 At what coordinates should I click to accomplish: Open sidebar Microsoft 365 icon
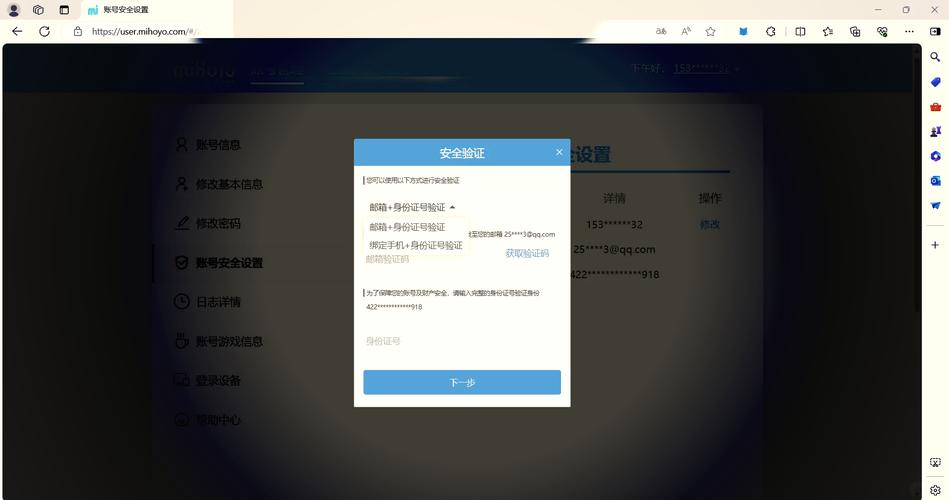(x=935, y=156)
